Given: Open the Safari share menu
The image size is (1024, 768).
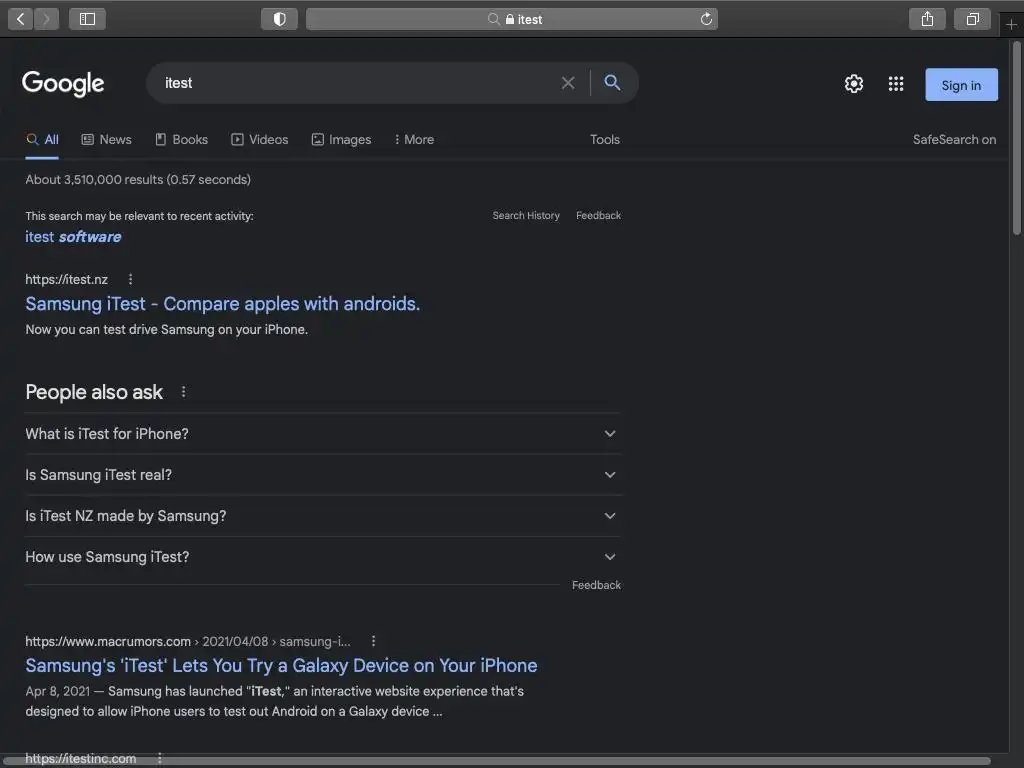Looking at the screenshot, I should [x=927, y=19].
